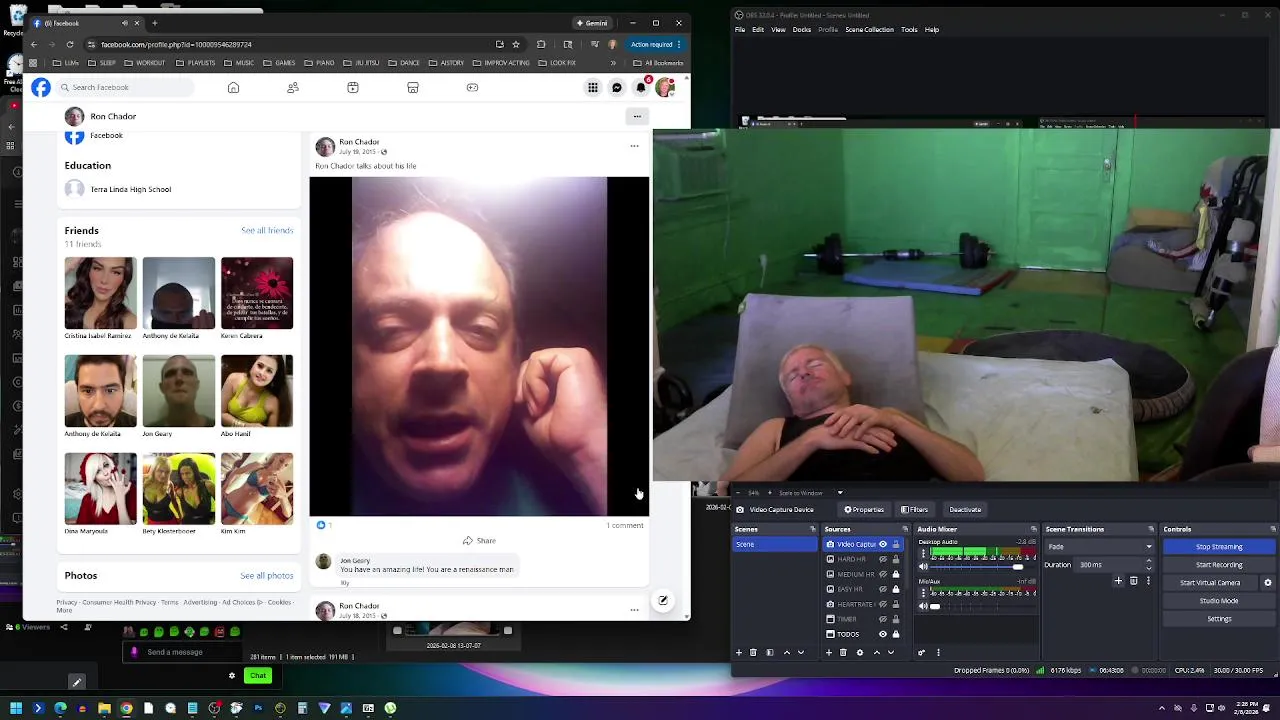The image size is (1280, 720).
Task: Open OBS Scene Collection menu
Action: 869,29
